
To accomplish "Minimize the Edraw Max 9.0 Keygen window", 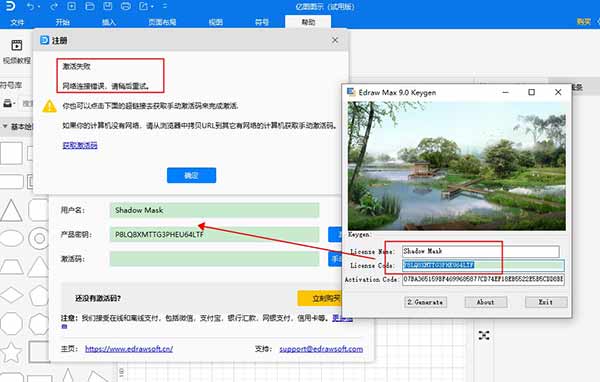I will coord(505,92).
